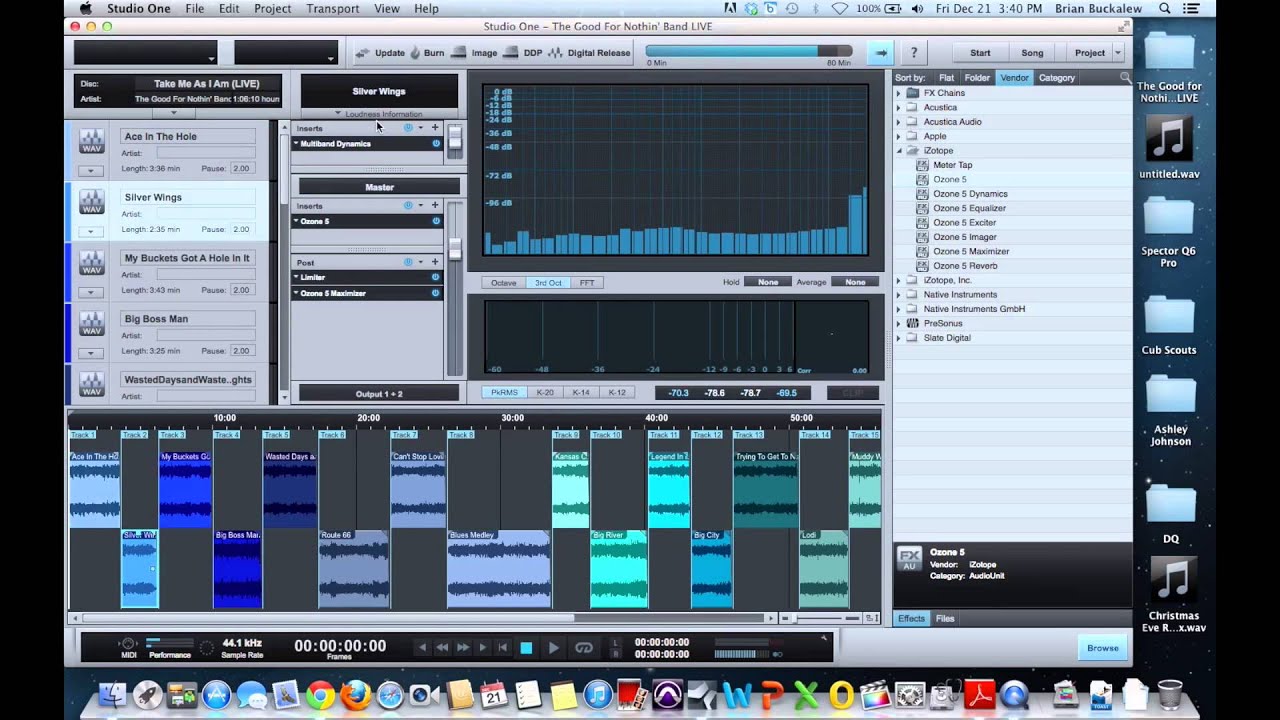Select Octave spectrum mode
The height and width of the screenshot is (720, 1280).
tap(504, 283)
